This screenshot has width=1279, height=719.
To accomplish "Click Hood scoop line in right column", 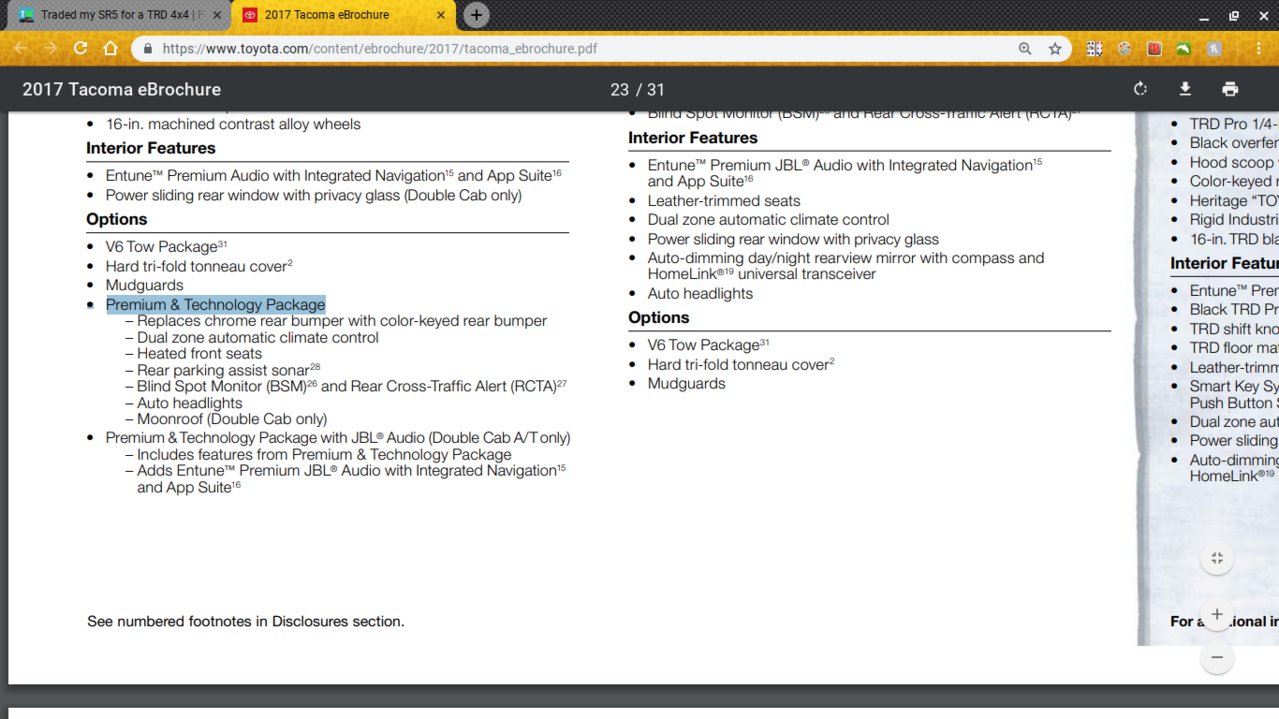I will (x=1232, y=163).
